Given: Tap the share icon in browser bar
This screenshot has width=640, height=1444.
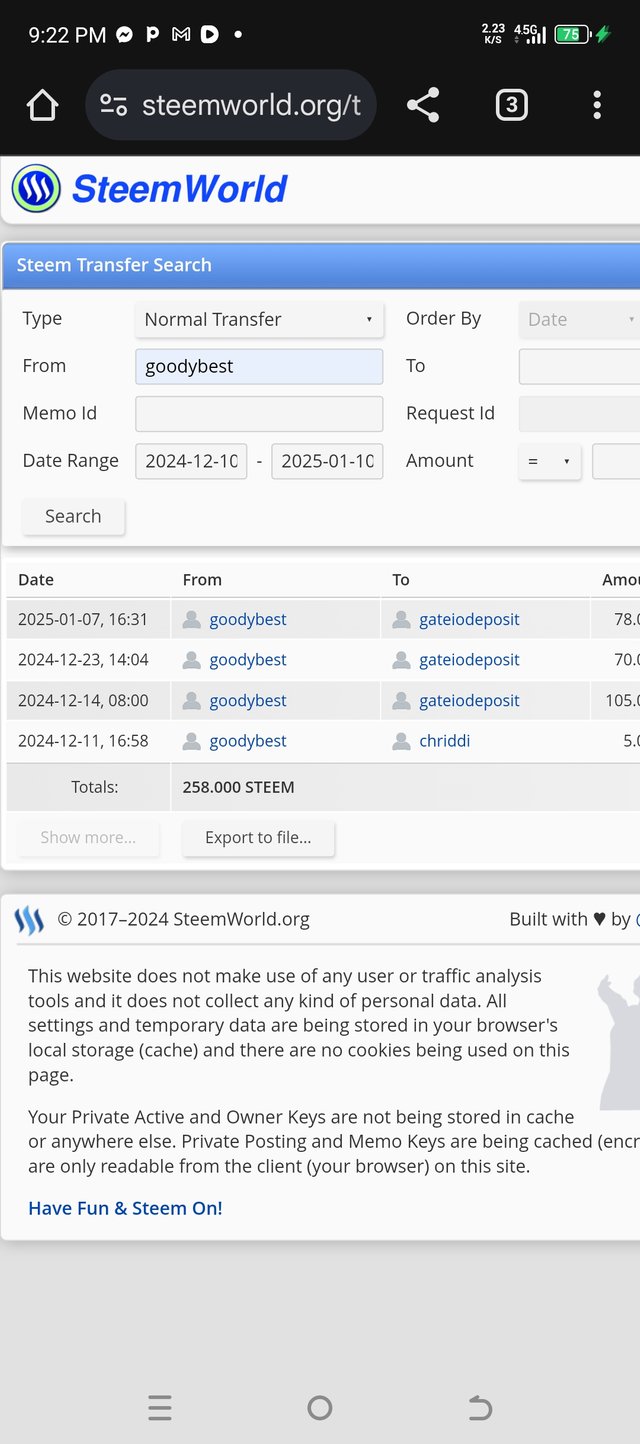Looking at the screenshot, I should (423, 105).
